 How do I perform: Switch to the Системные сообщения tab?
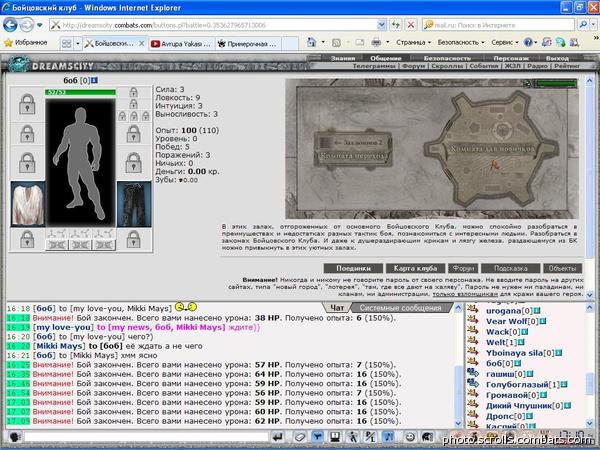400,308
